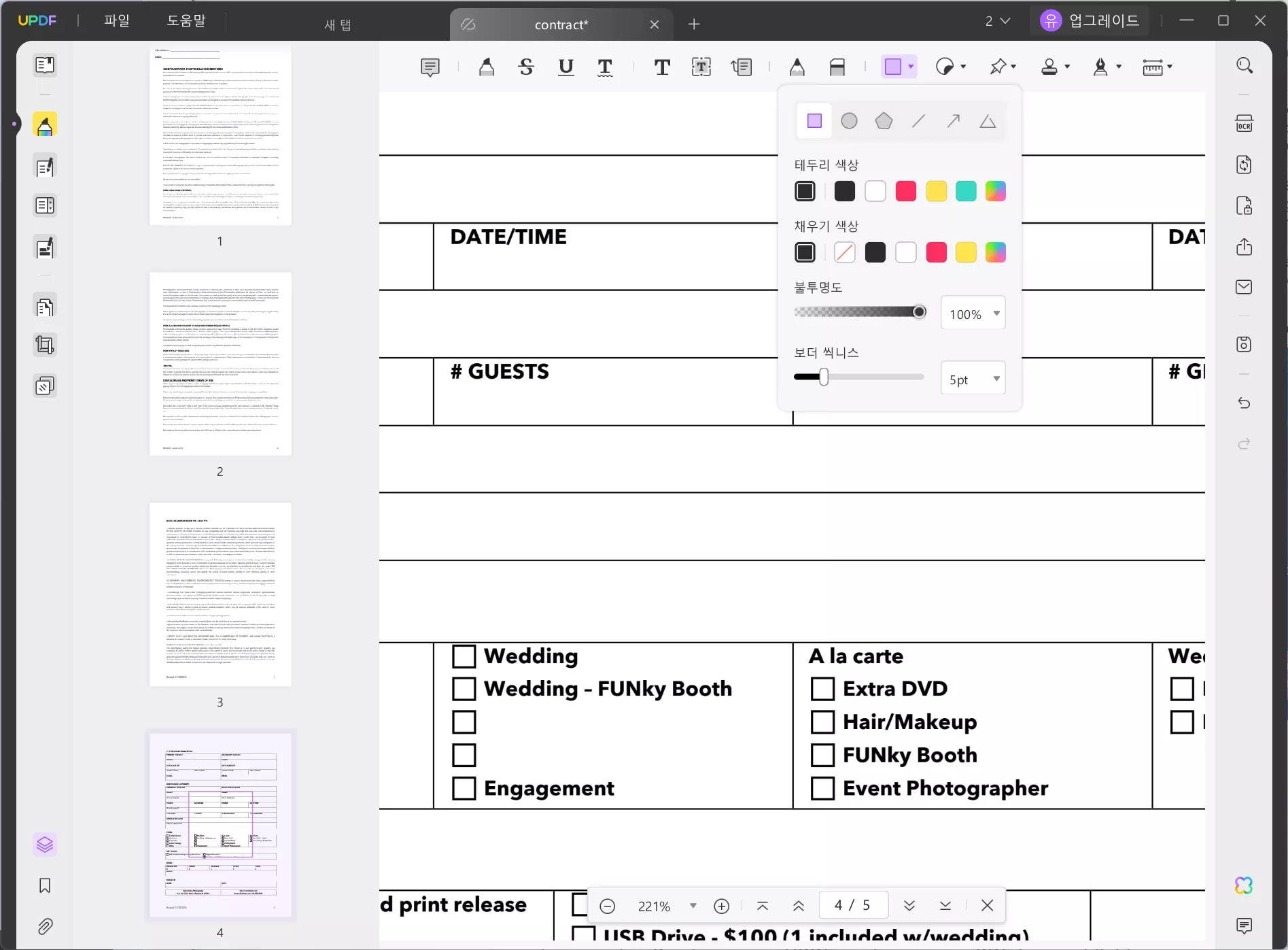Expand the stamp tool dropdown

[x=1067, y=67]
